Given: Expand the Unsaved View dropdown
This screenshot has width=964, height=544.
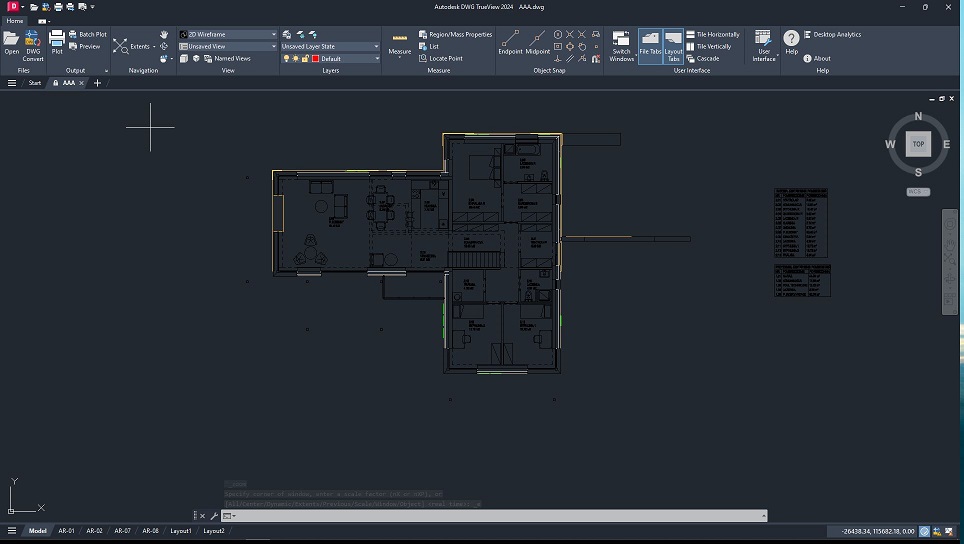Looking at the screenshot, I should pyautogui.click(x=274, y=46).
